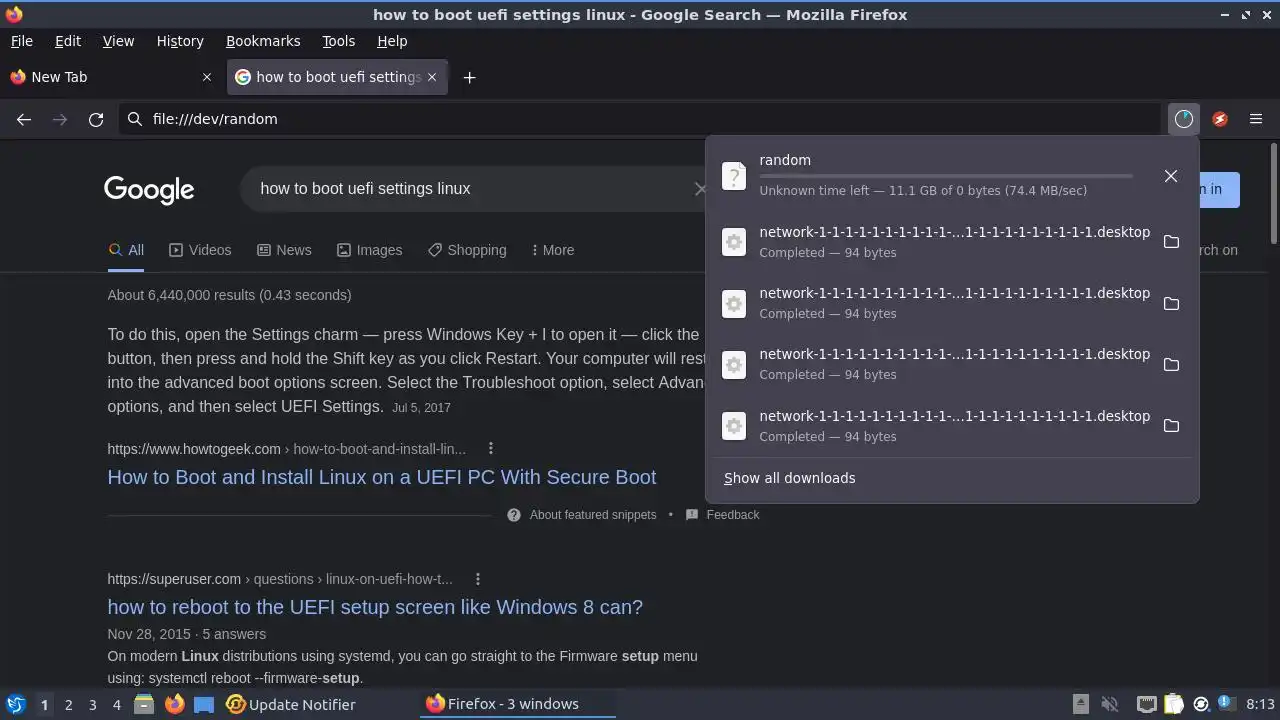
Task: Clear the Google search box text
Action: (x=700, y=189)
